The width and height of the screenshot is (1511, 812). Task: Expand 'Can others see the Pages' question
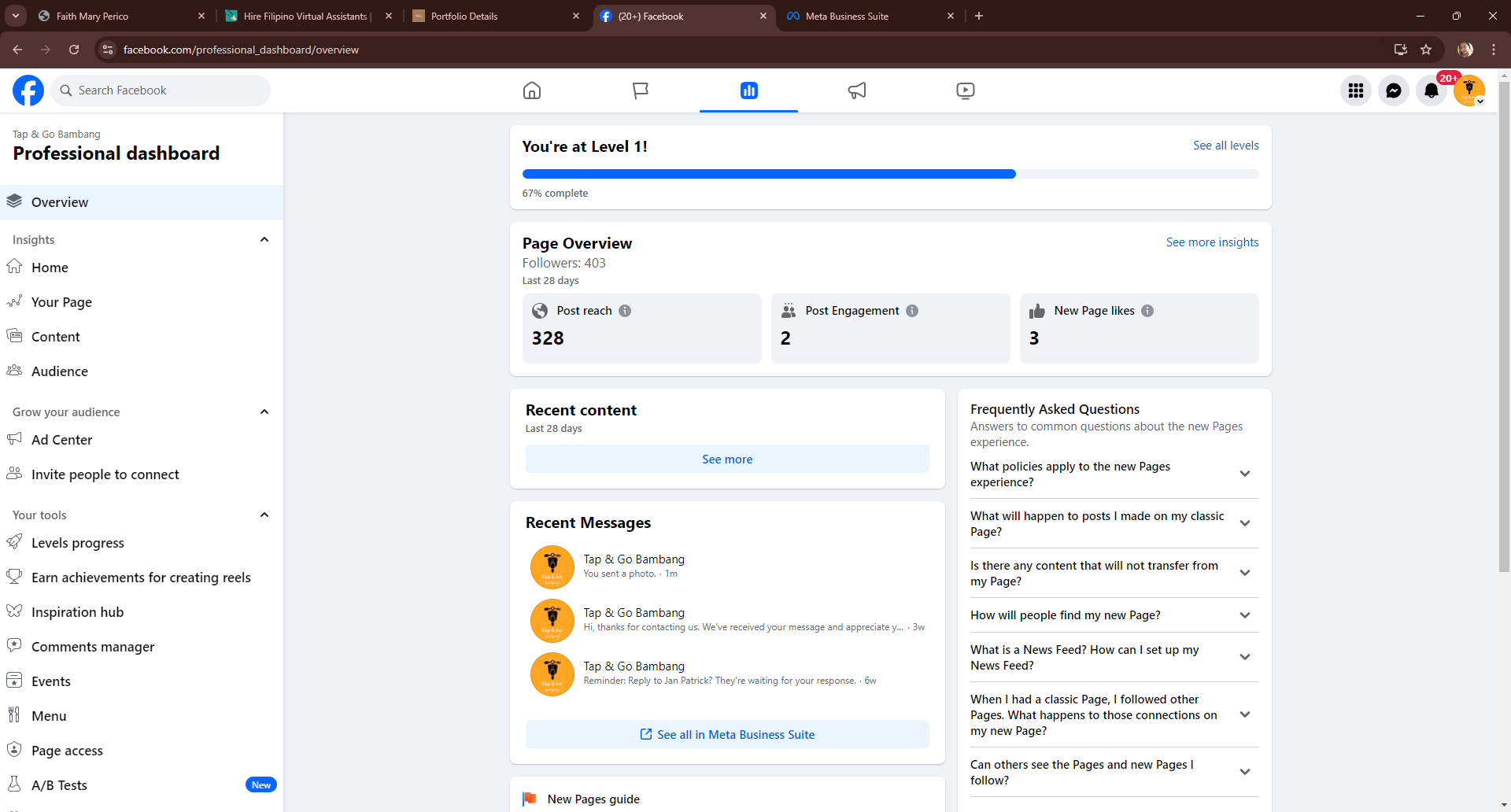(x=1245, y=772)
